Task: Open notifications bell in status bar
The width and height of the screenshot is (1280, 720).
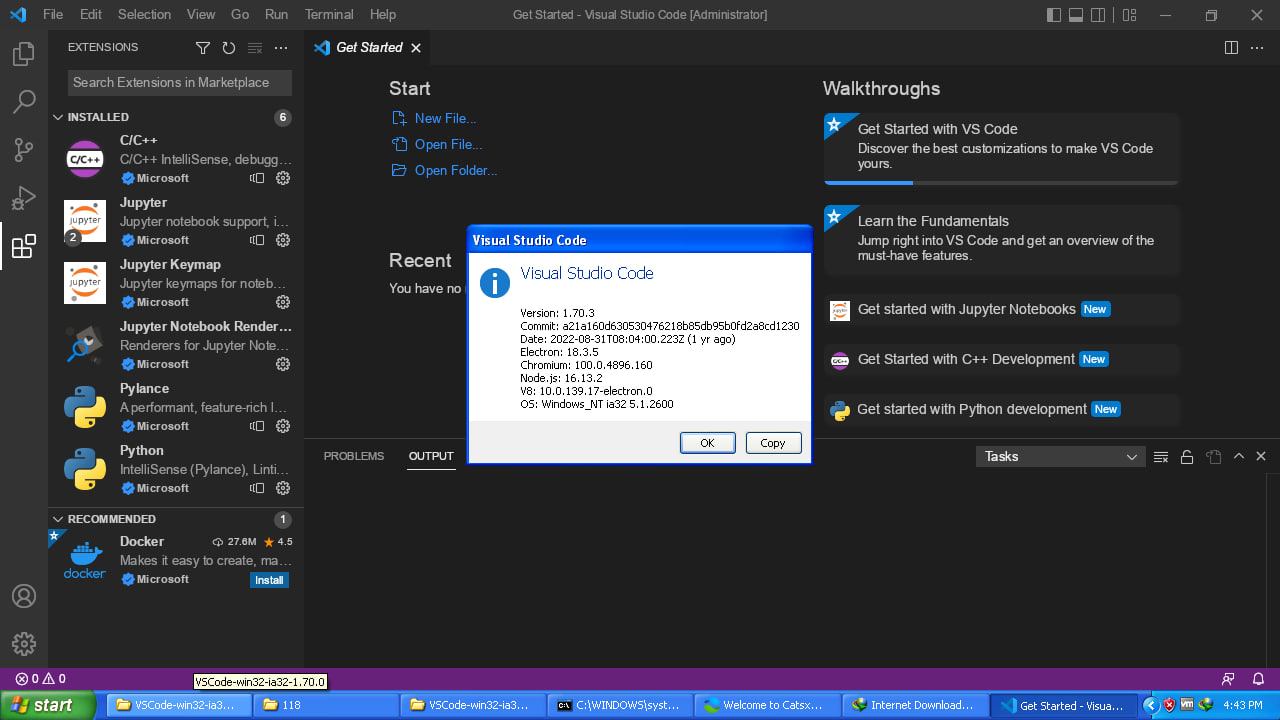Action: (x=1259, y=679)
